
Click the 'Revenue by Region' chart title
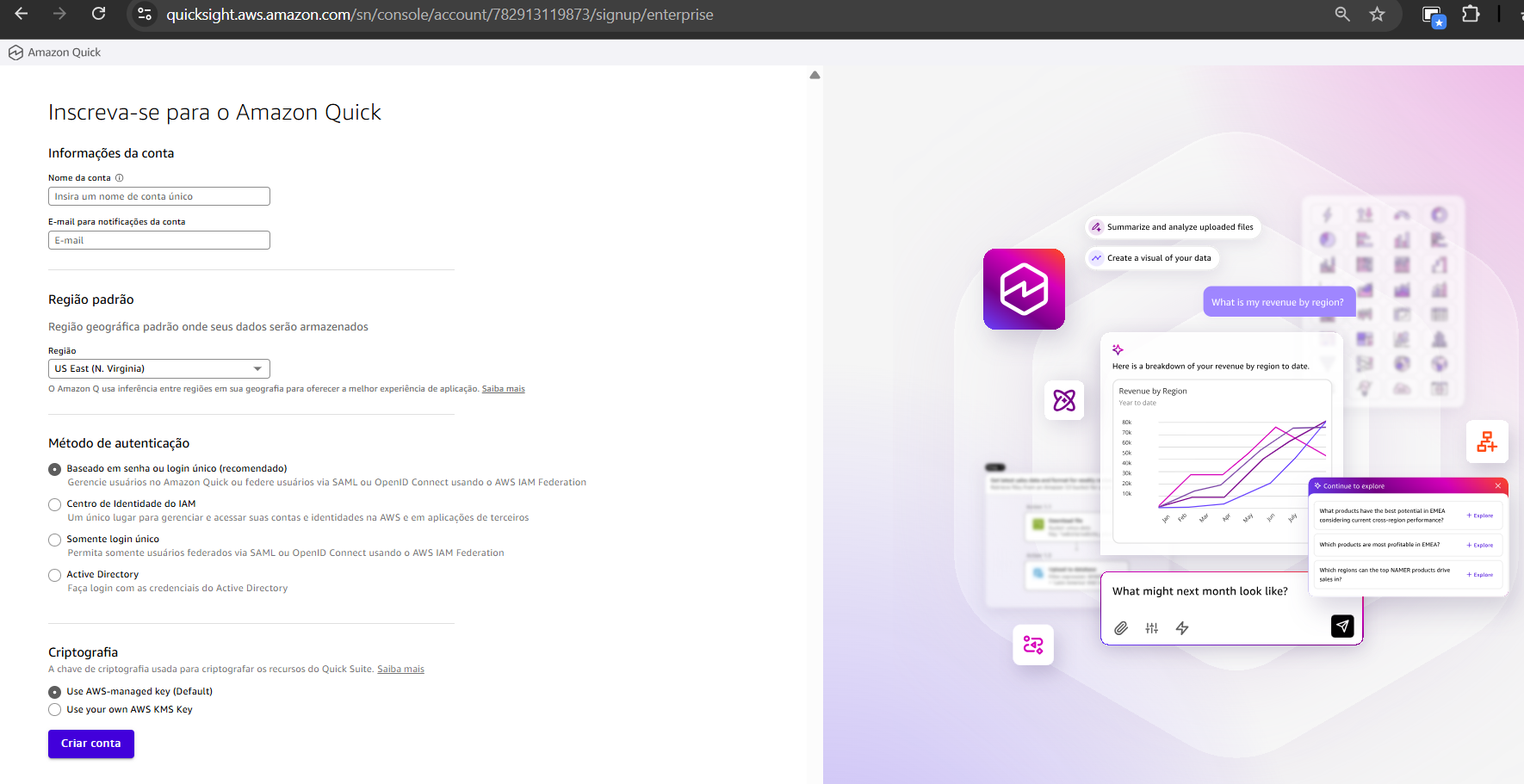pyautogui.click(x=1153, y=392)
